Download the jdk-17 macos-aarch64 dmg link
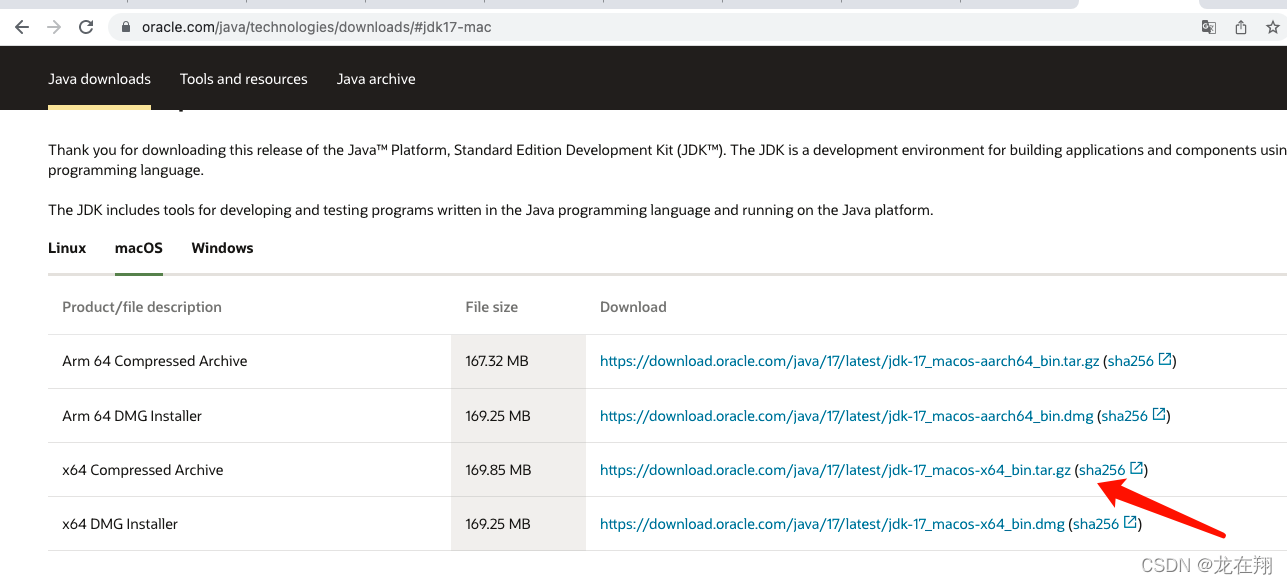This screenshot has height=584, width=1287. pyautogui.click(x=846, y=416)
